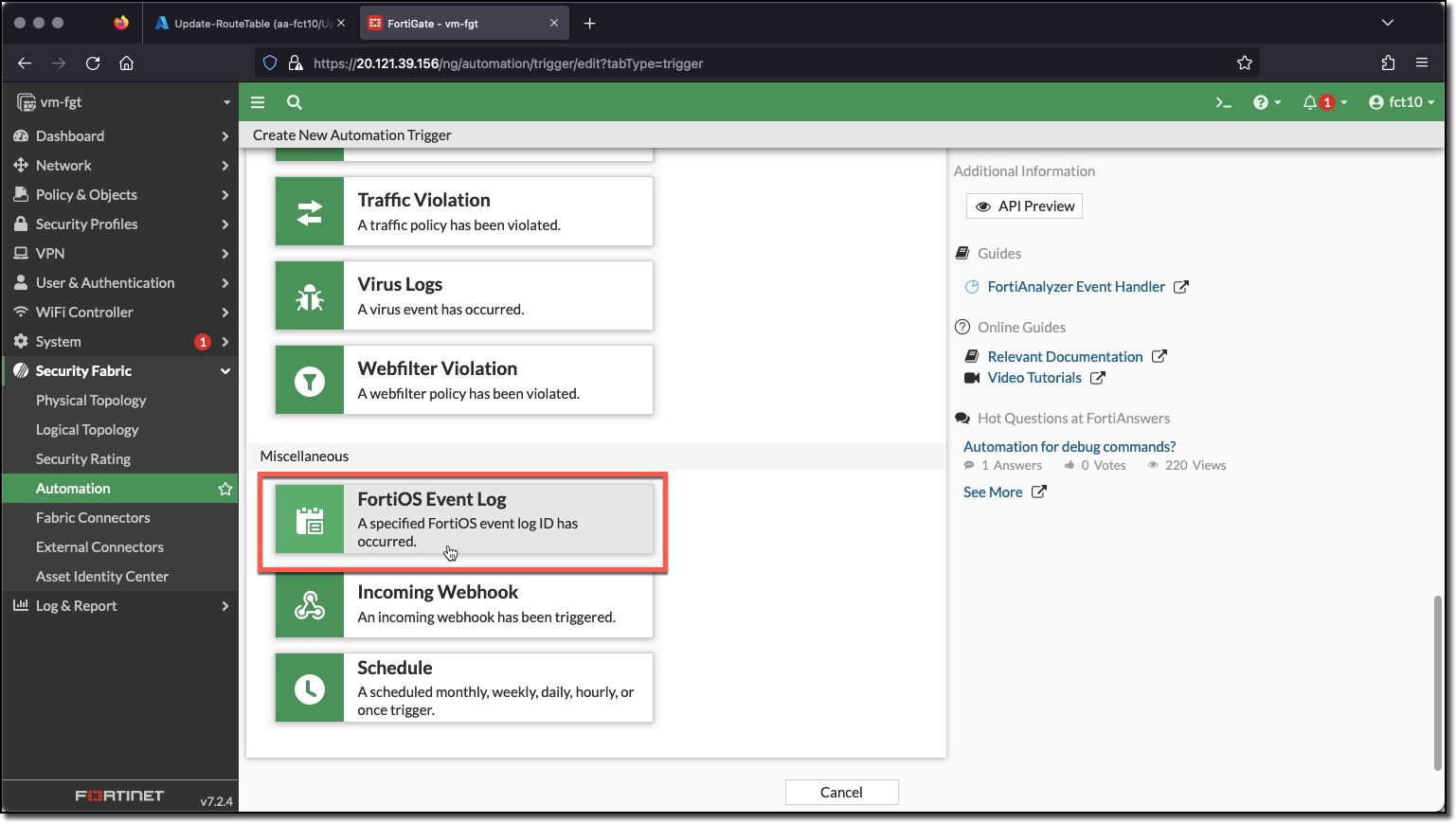Image resolution: width=1456 pixels, height=823 pixels.
Task: Select the Virus Logs bug icon
Action: click(310, 296)
